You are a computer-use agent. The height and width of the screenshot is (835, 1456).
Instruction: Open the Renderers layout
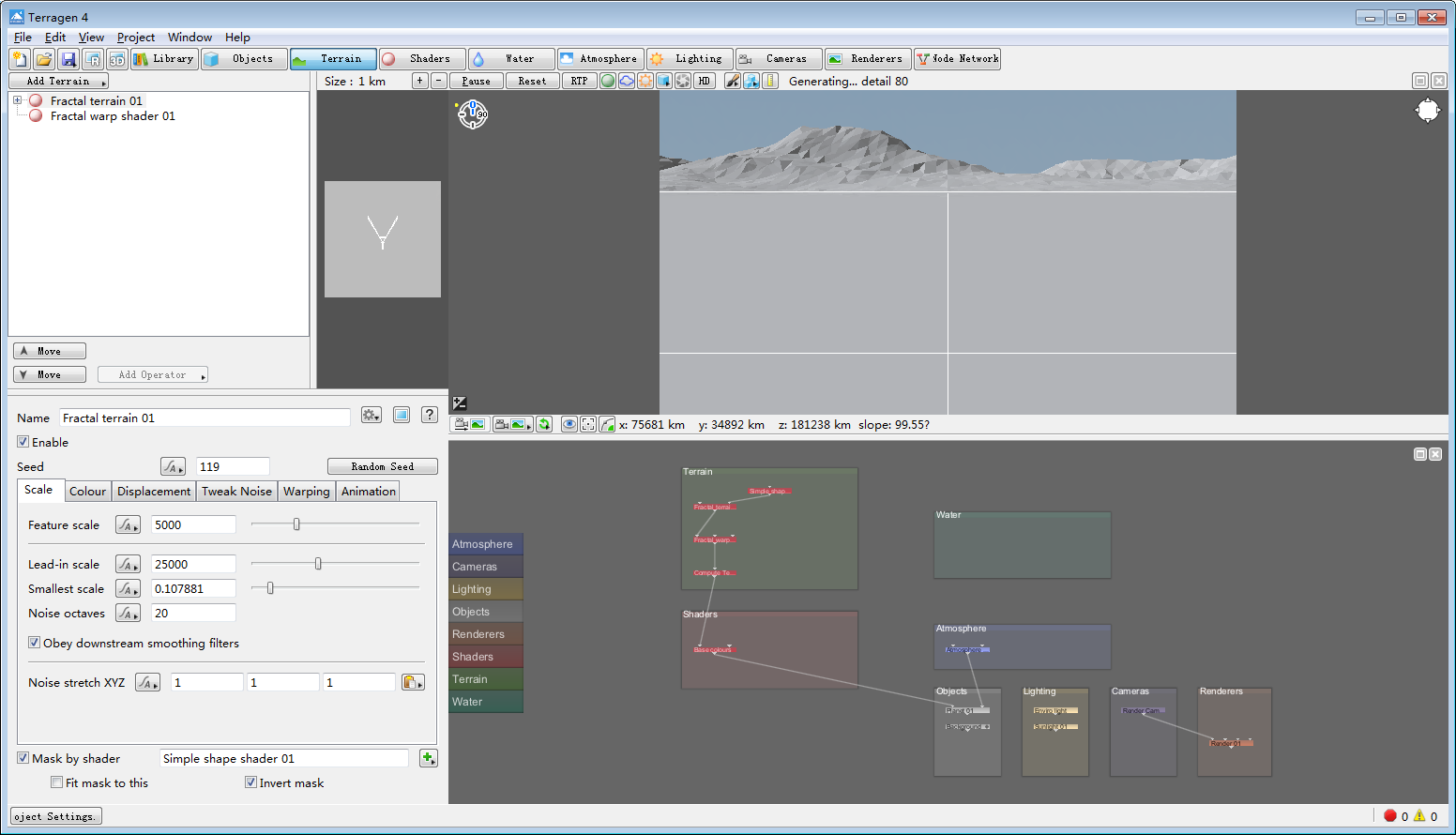tap(868, 59)
